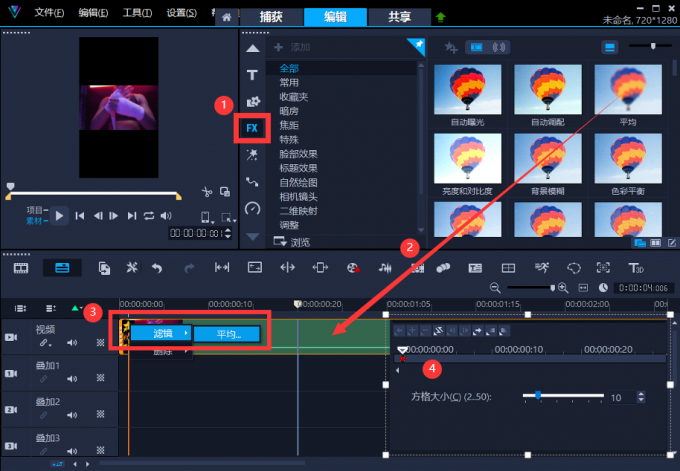Viewport: 680px width, 471px height.
Task: Click the preview timecode stepper arrows
Action: pos(228,234)
